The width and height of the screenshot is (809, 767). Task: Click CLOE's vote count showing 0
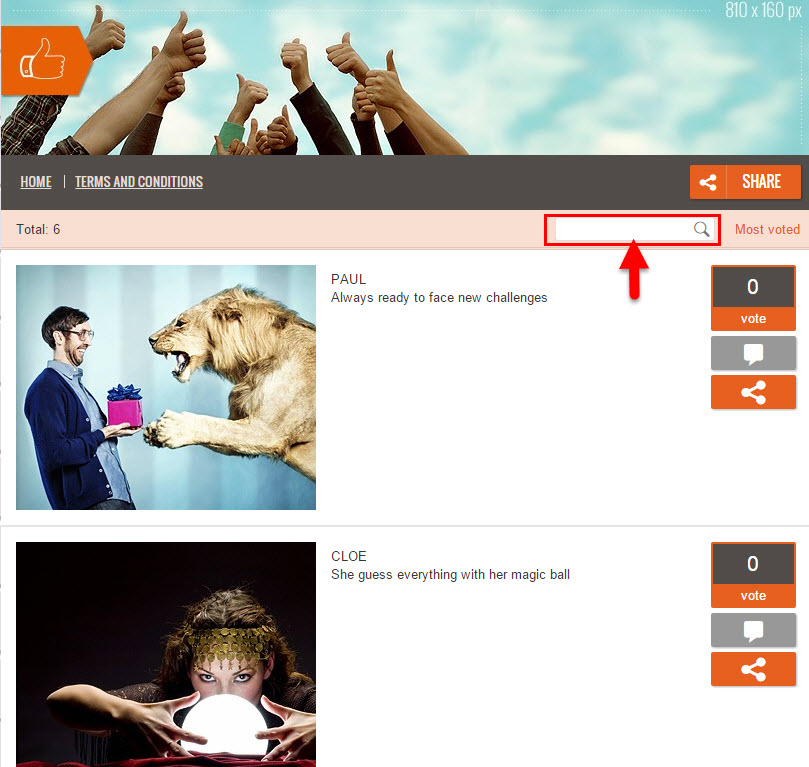pos(753,564)
